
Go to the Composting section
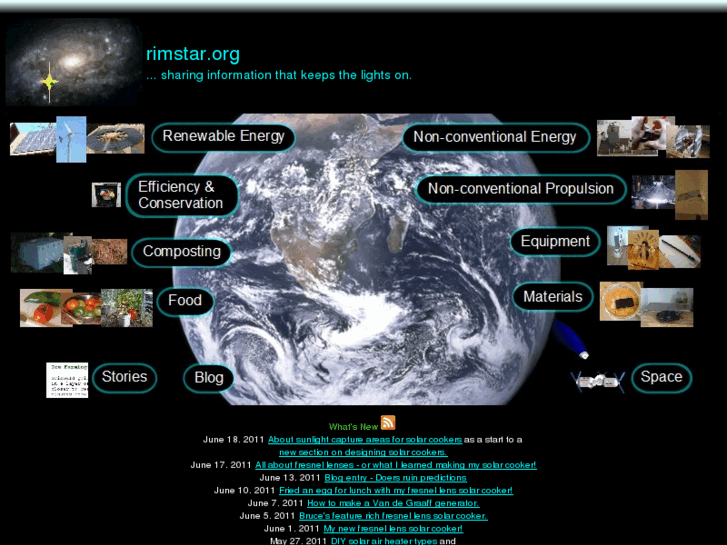click(182, 252)
